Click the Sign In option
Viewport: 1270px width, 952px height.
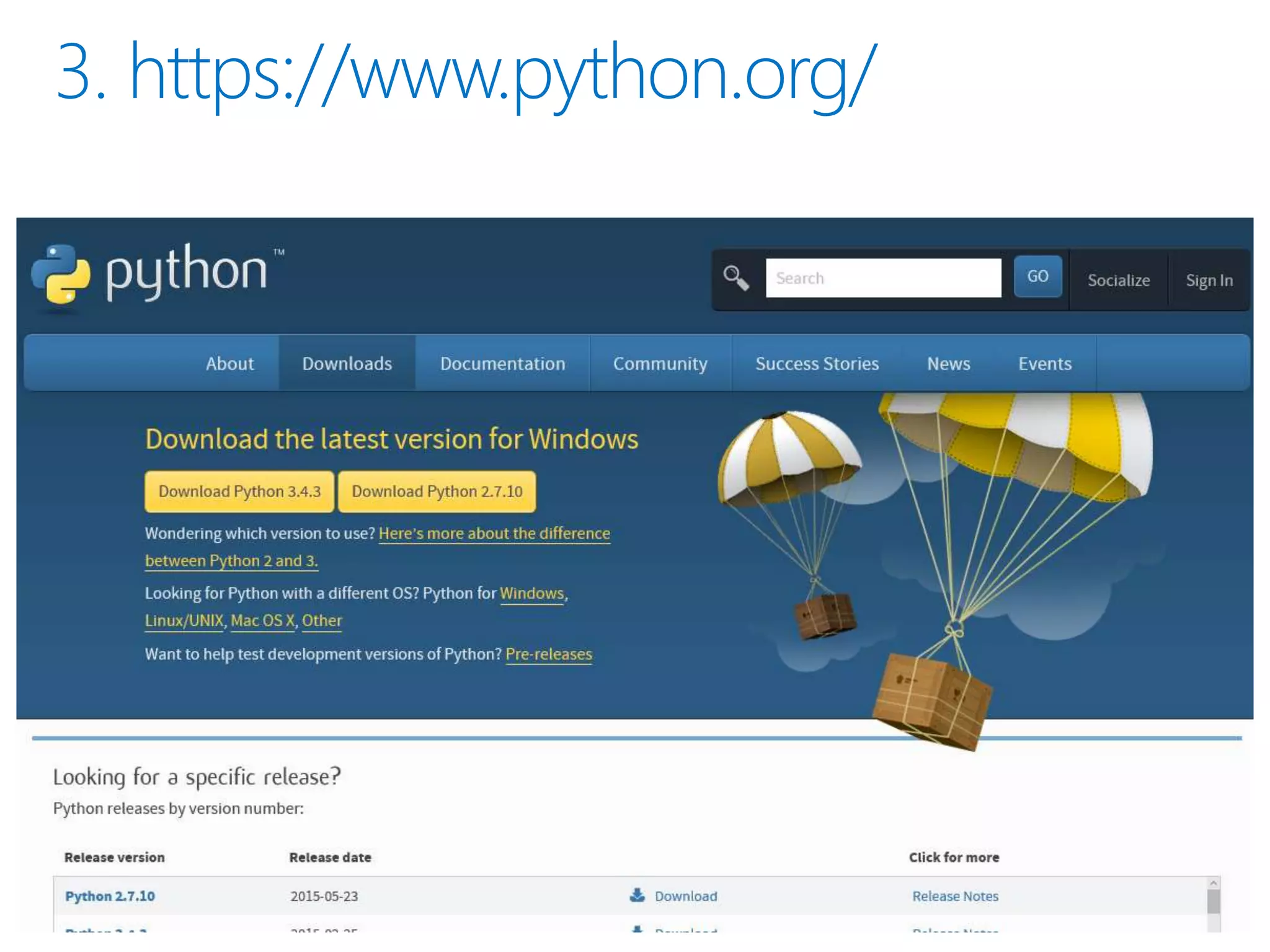[x=1209, y=280]
